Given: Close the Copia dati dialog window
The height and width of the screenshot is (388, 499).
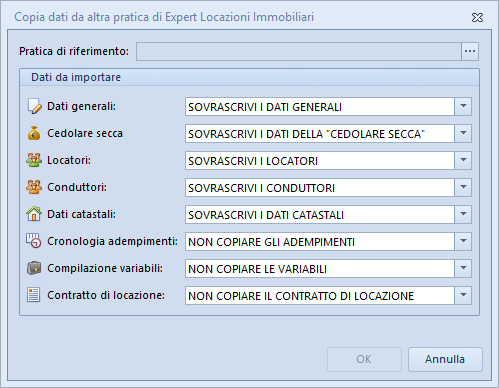Looking at the screenshot, I should [477, 17].
